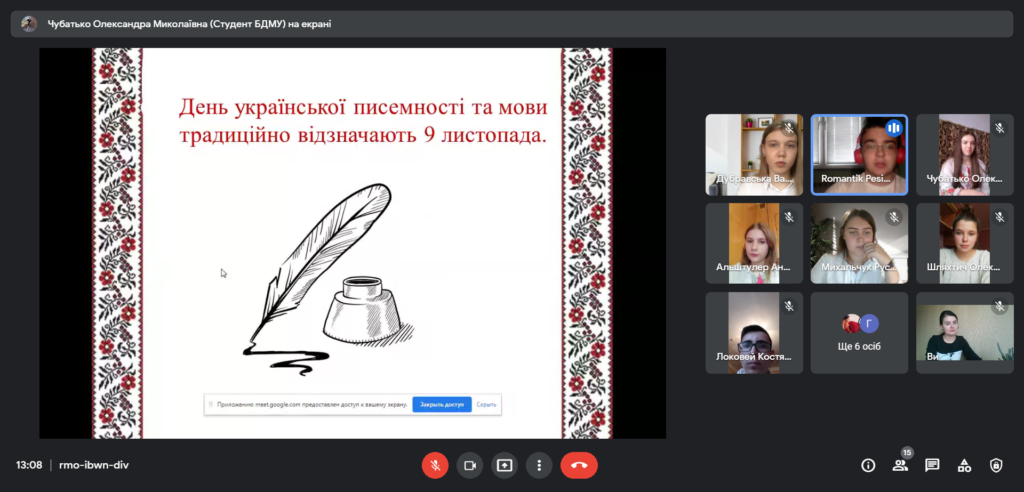Open the meeting details info icon
Image resolution: width=1024 pixels, height=492 pixels.
(868, 465)
